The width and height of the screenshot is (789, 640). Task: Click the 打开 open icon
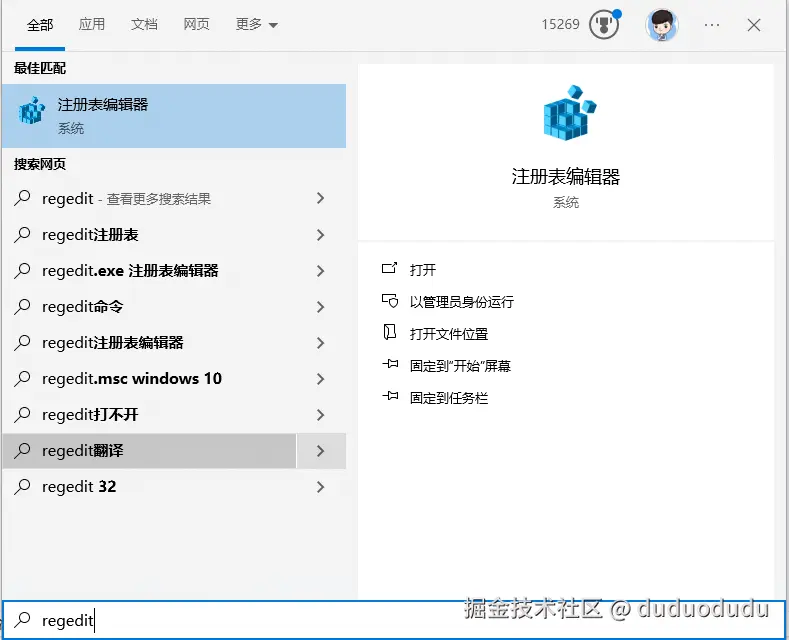pyautogui.click(x=389, y=268)
